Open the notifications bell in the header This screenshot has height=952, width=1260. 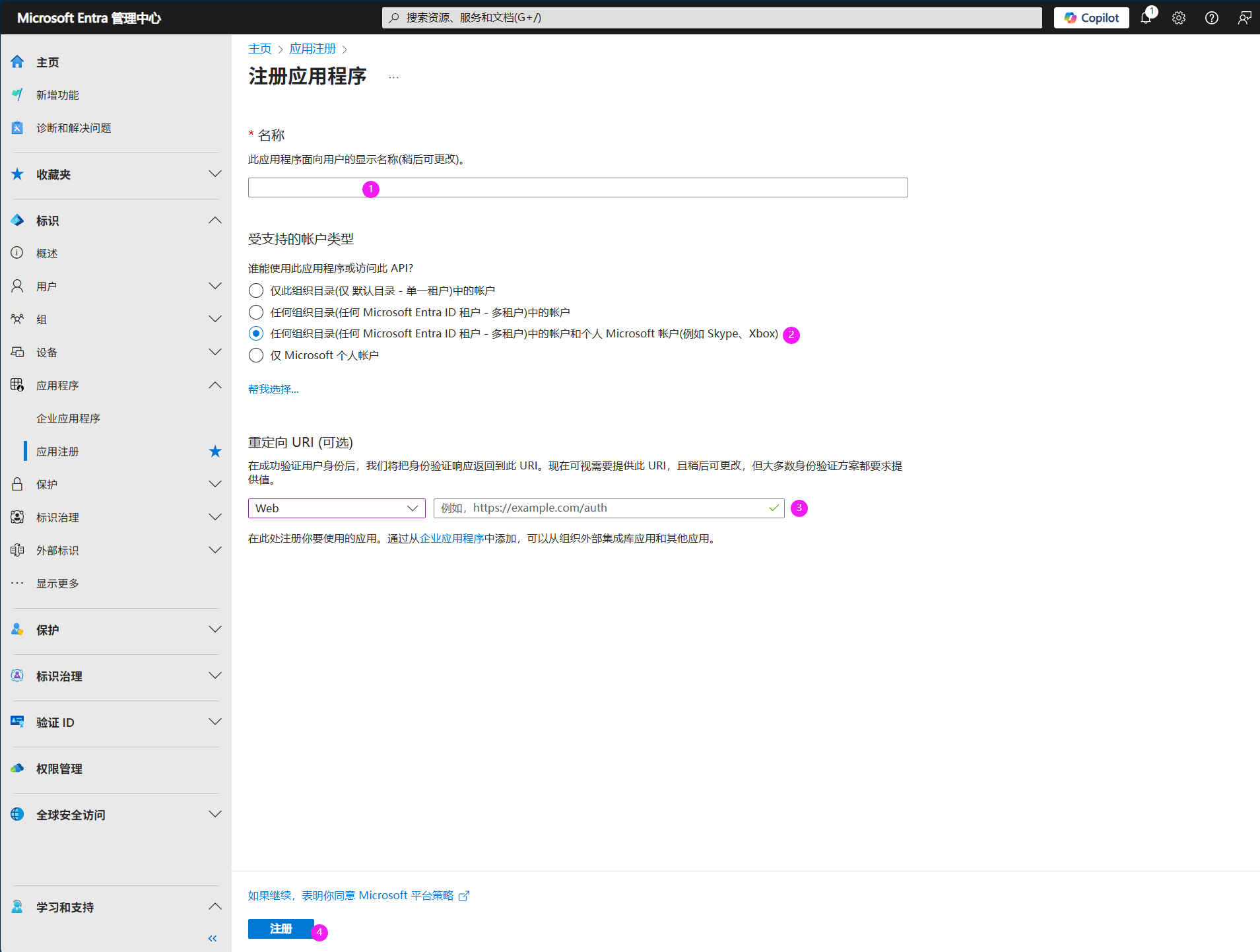(x=1146, y=18)
